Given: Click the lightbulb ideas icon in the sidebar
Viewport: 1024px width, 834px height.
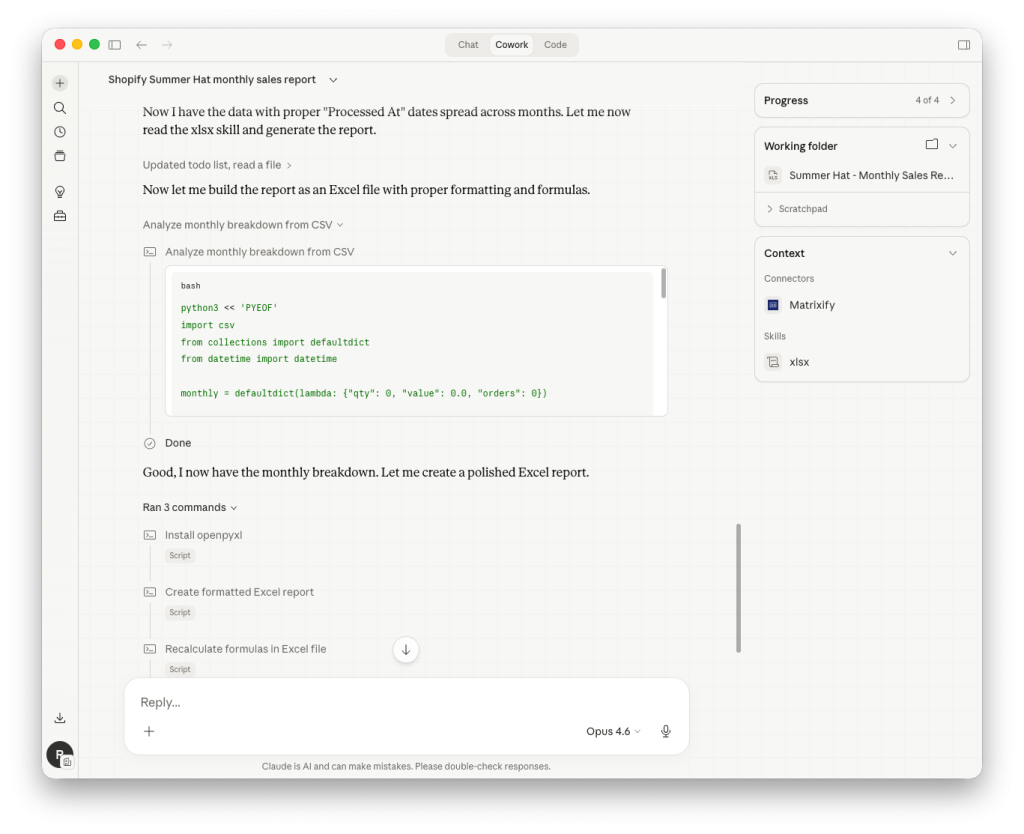Looking at the screenshot, I should (x=59, y=191).
